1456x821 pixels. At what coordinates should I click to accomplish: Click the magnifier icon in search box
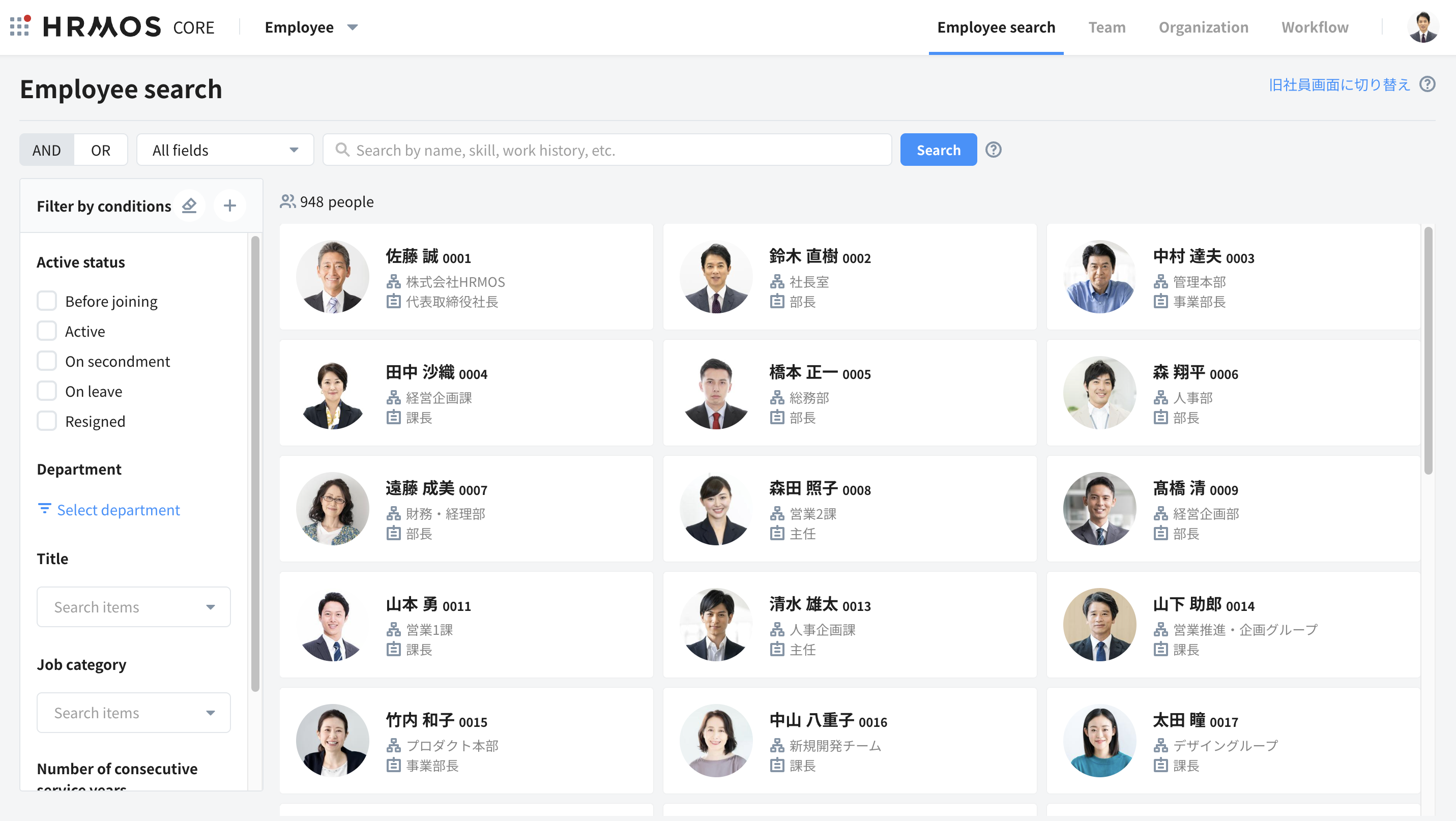[342, 150]
